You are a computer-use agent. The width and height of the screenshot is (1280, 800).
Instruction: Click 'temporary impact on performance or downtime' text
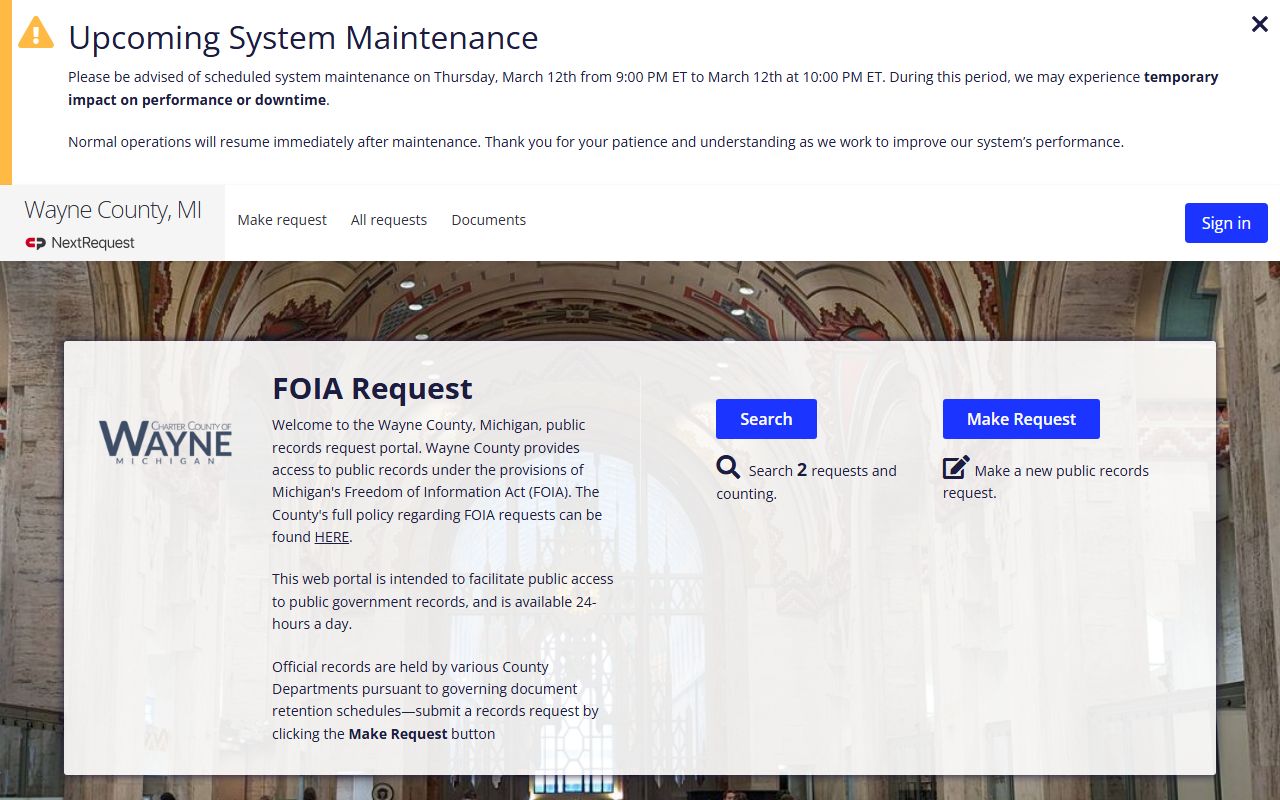[643, 88]
